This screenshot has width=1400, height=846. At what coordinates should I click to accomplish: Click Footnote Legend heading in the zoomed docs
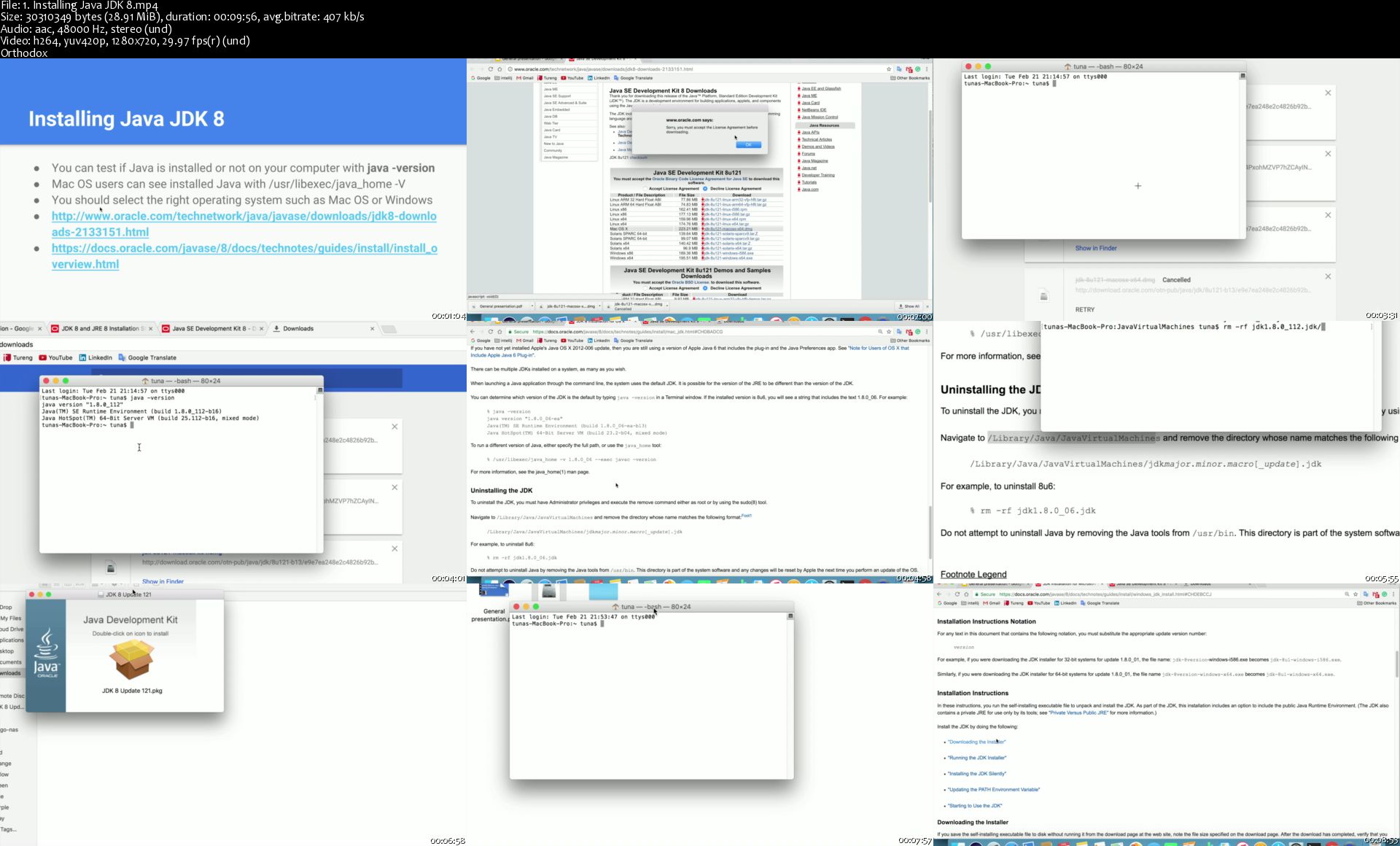(973, 575)
